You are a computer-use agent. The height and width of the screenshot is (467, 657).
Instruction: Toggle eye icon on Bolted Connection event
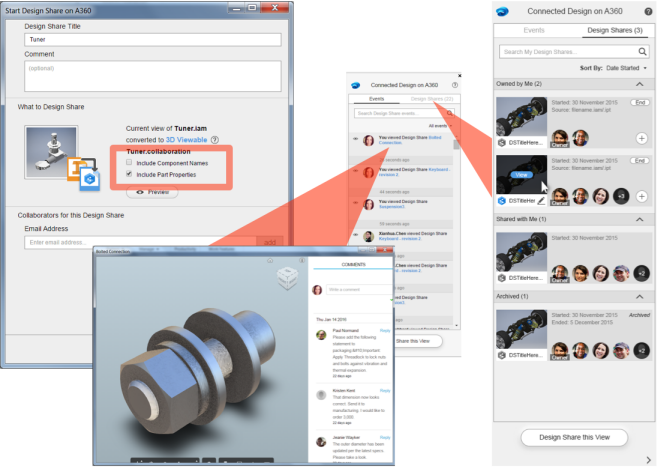[x=355, y=139]
